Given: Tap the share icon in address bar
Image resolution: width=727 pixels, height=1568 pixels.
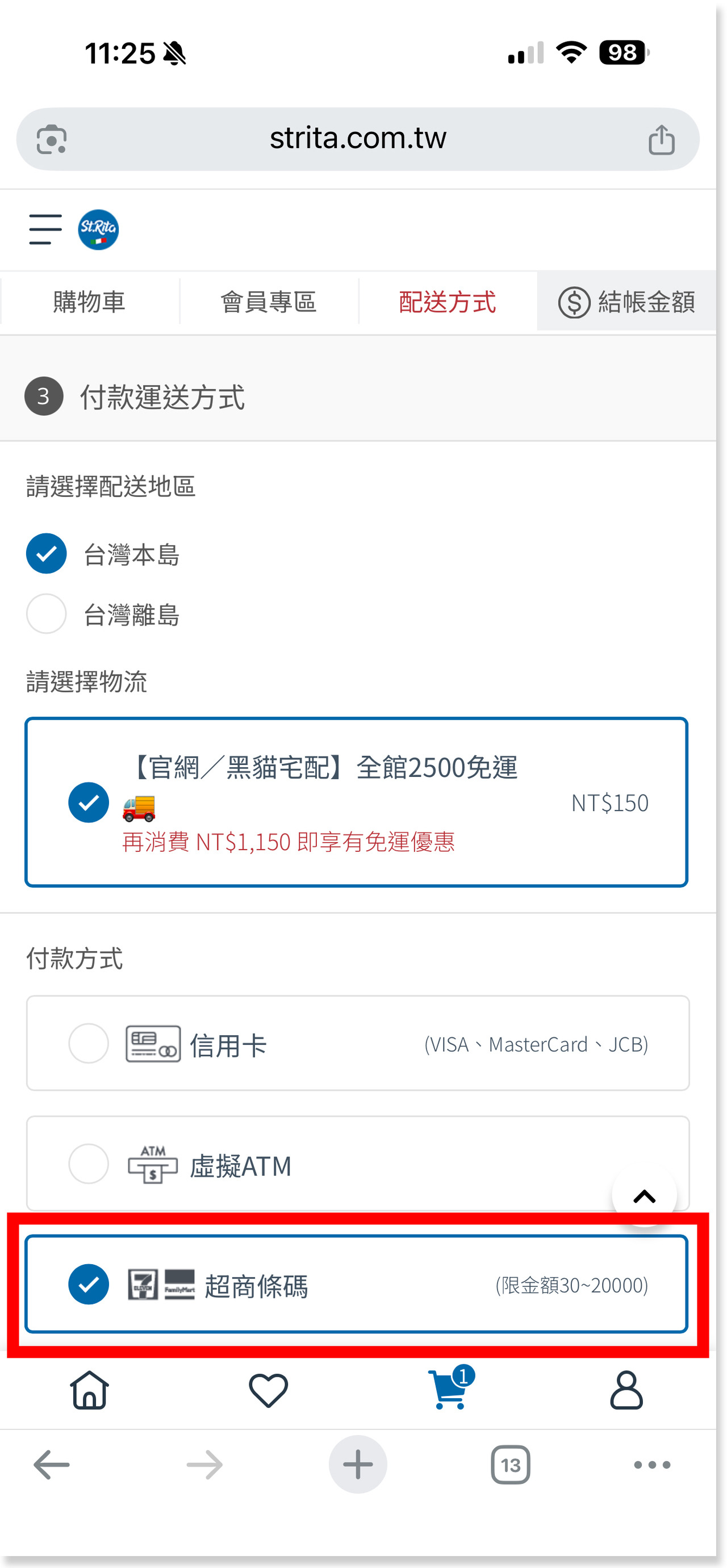Looking at the screenshot, I should coord(661,140).
